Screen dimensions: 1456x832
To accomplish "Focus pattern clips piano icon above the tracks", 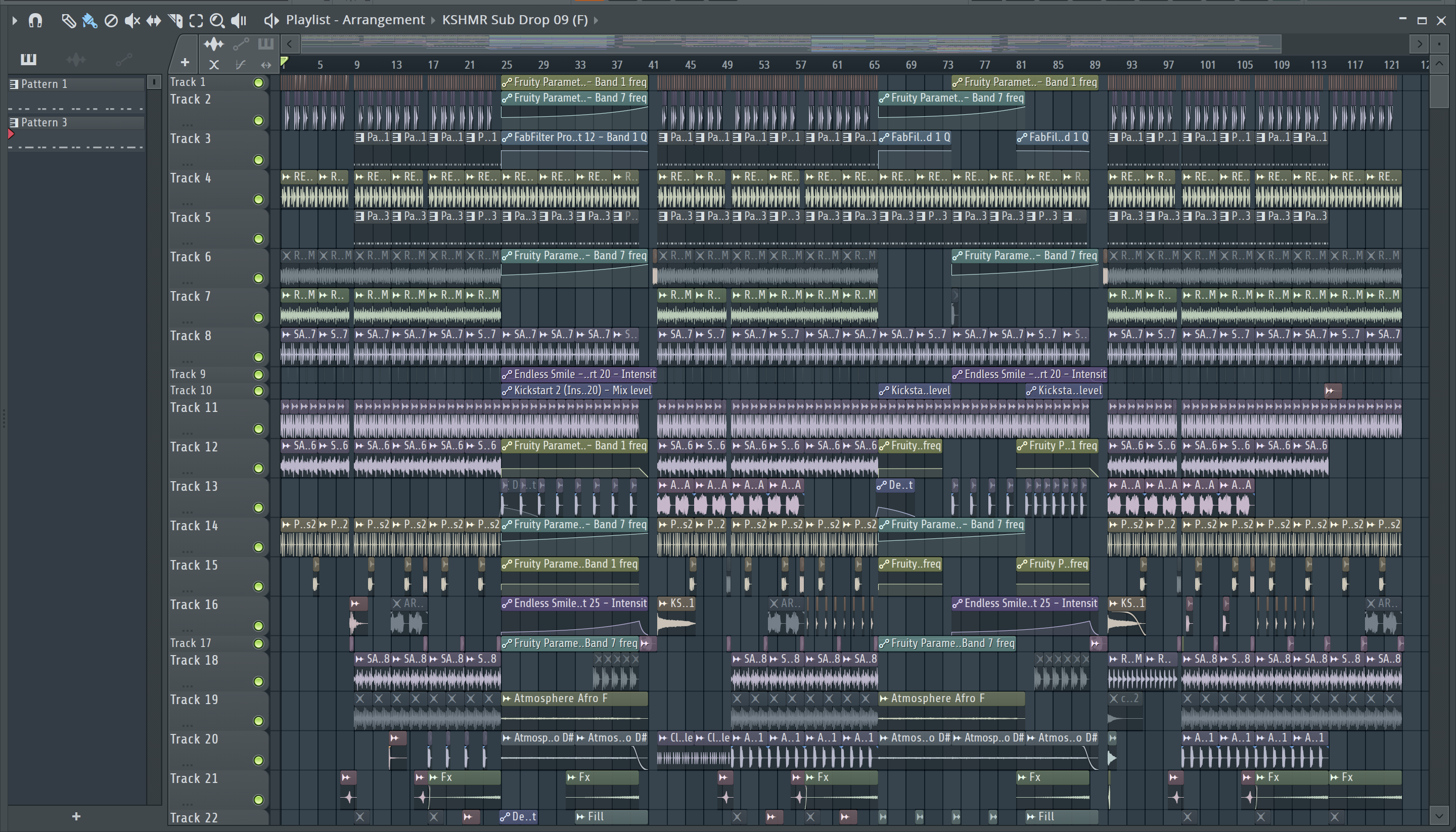I will pyautogui.click(x=266, y=44).
